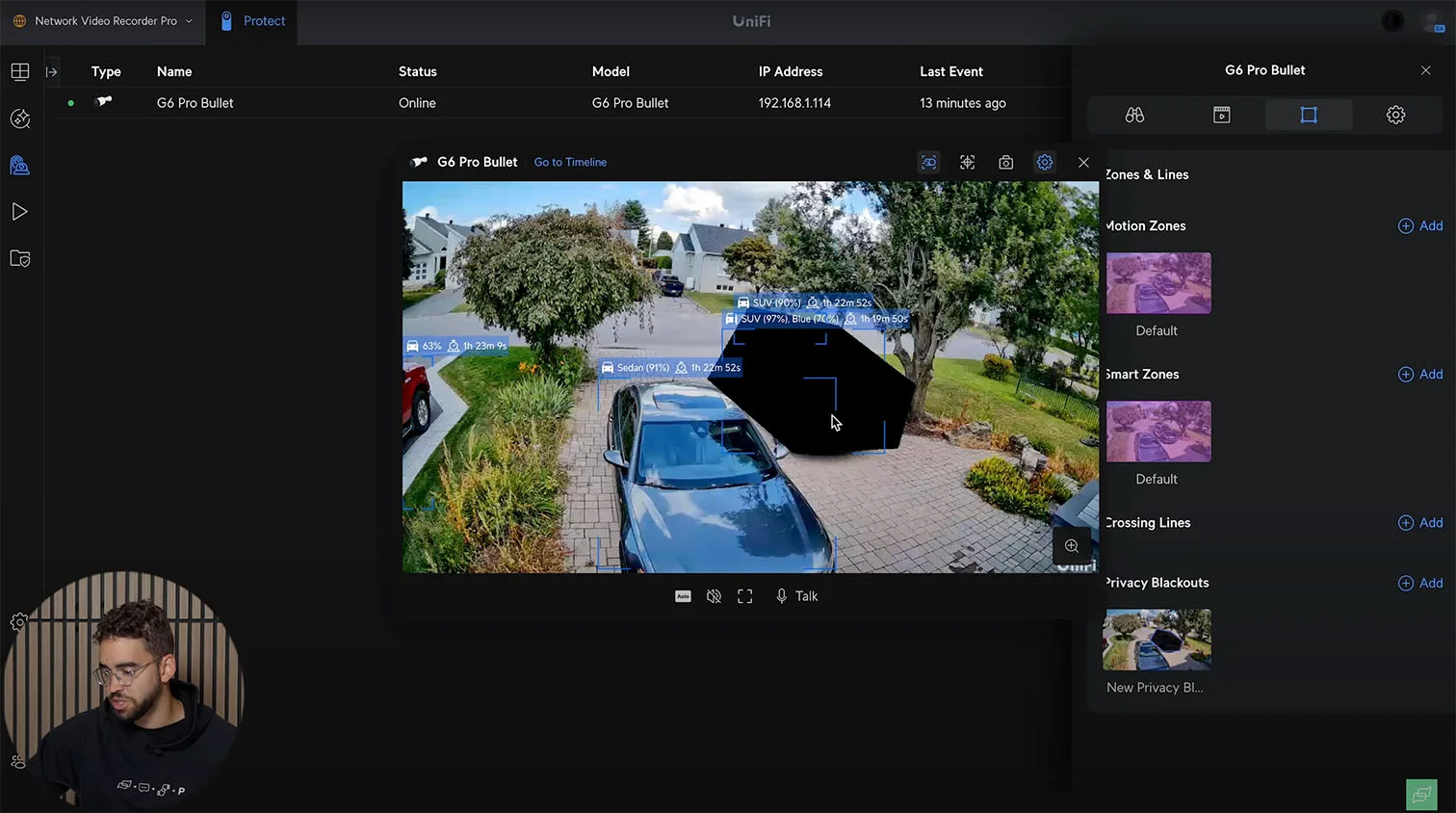
Task: Unmute the camera audio speaker icon
Action: click(x=714, y=596)
